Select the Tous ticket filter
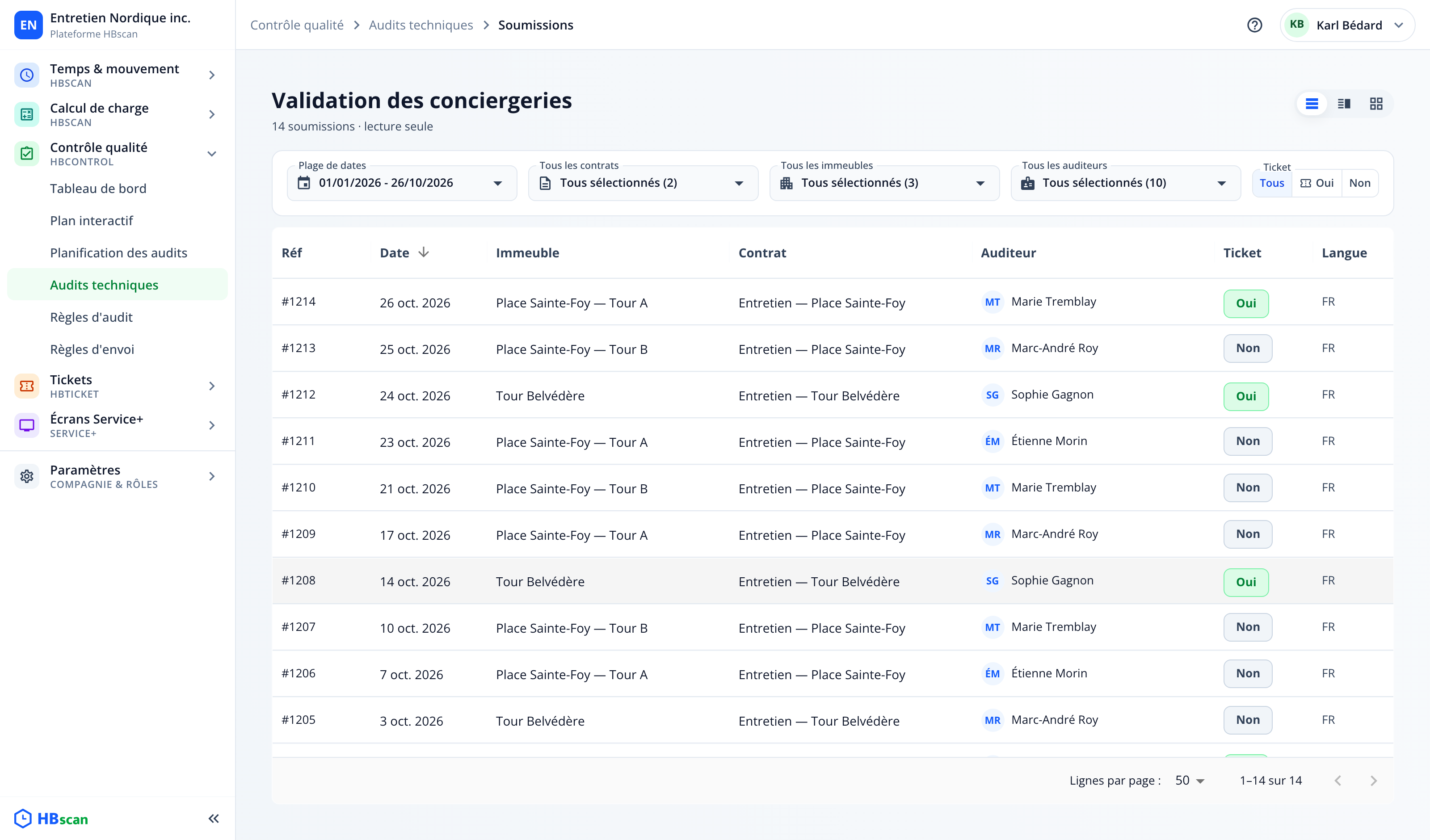This screenshot has height=840, width=1430. [1272, 183]
